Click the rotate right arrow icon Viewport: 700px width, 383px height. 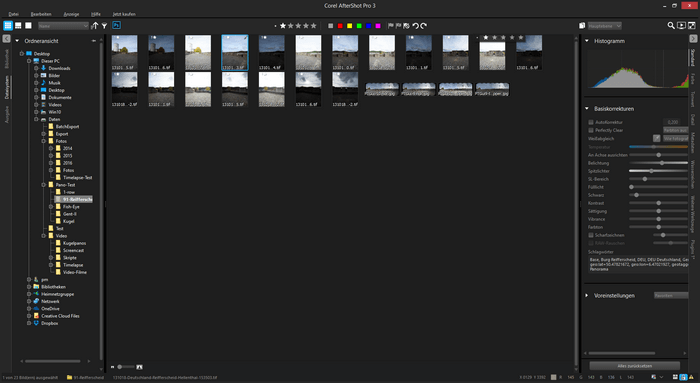point(424,26)
